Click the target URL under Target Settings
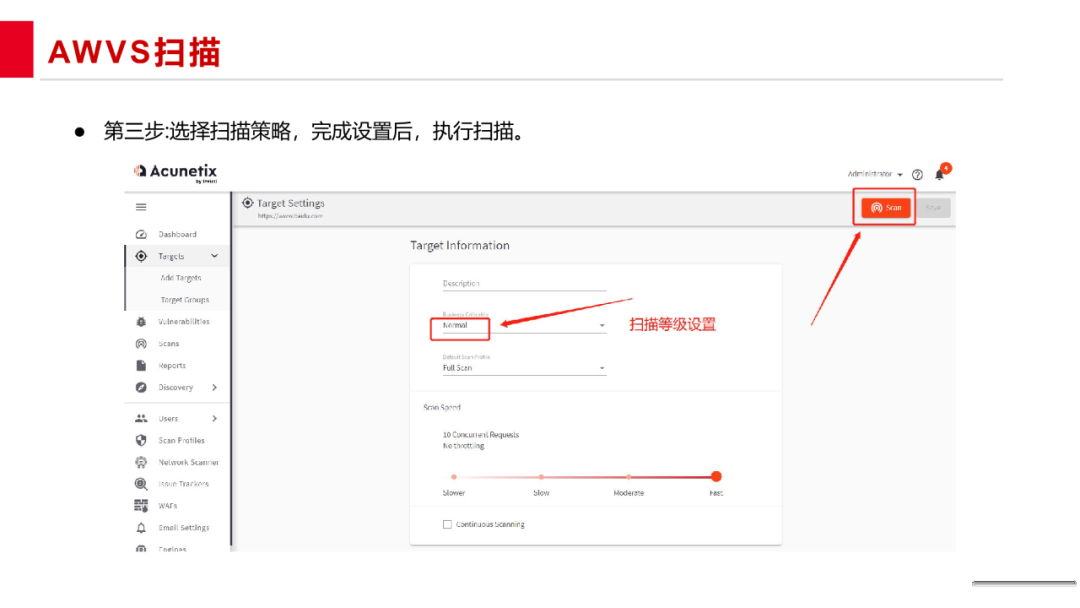Image resolution: width=1080 pixels, height=608 pixels. [290, 216]
